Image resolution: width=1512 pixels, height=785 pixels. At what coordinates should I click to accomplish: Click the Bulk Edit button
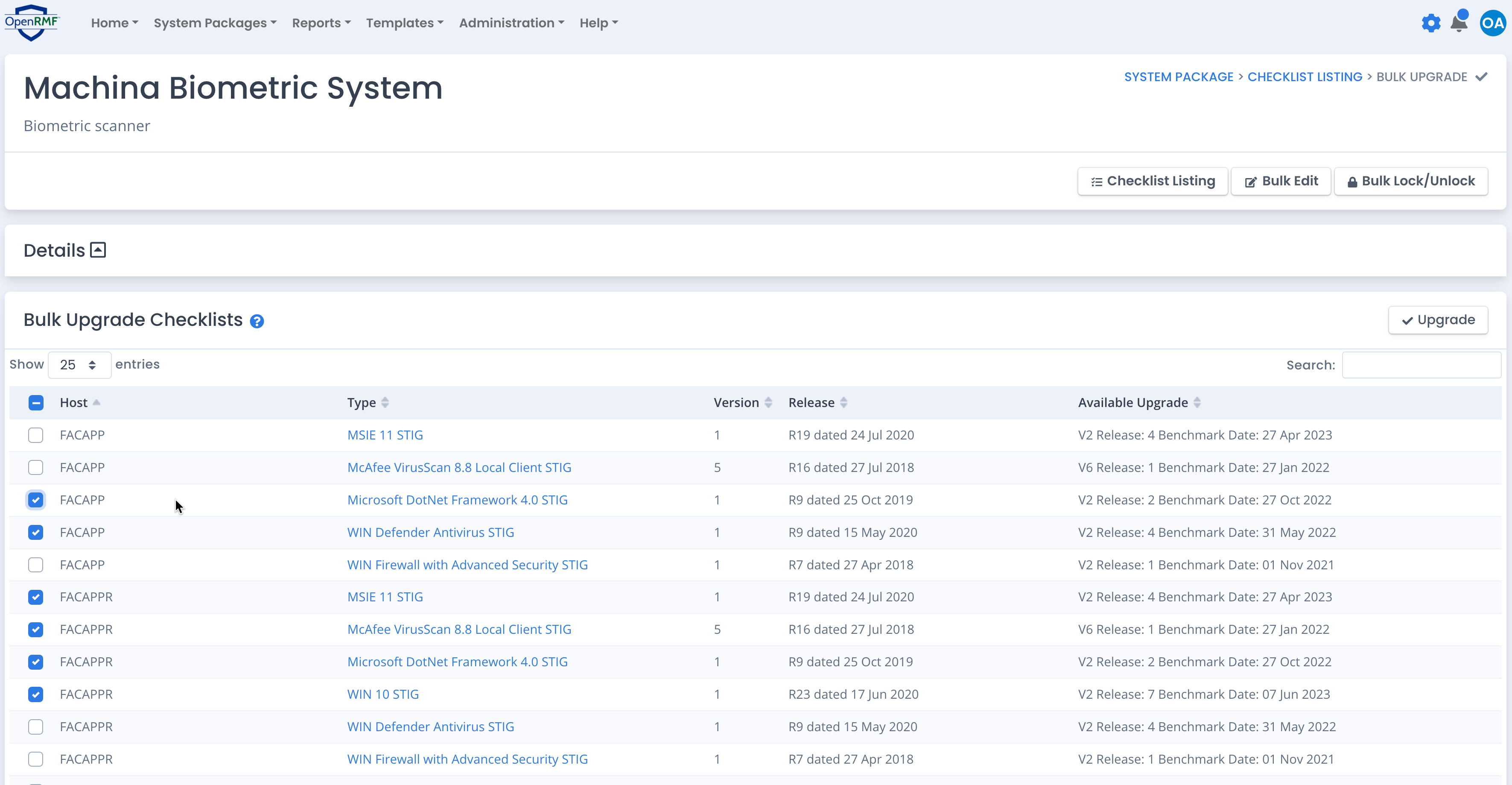(x=1281, y=181)
